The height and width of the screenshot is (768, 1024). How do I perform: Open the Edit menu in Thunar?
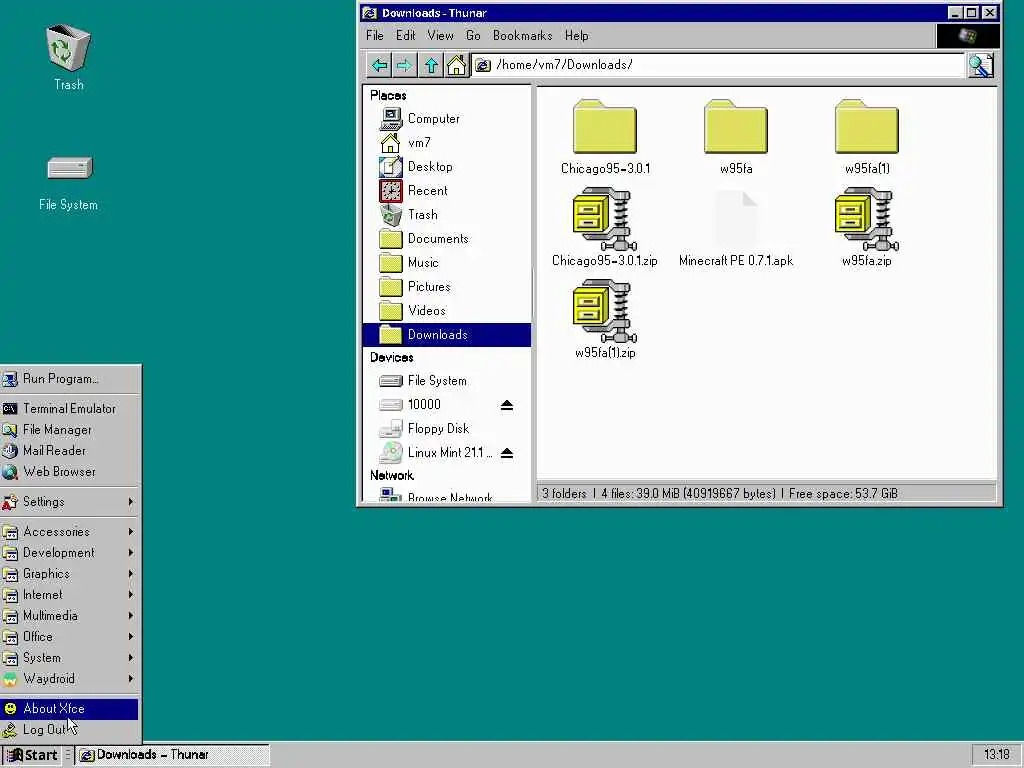[x=406, y=36]
